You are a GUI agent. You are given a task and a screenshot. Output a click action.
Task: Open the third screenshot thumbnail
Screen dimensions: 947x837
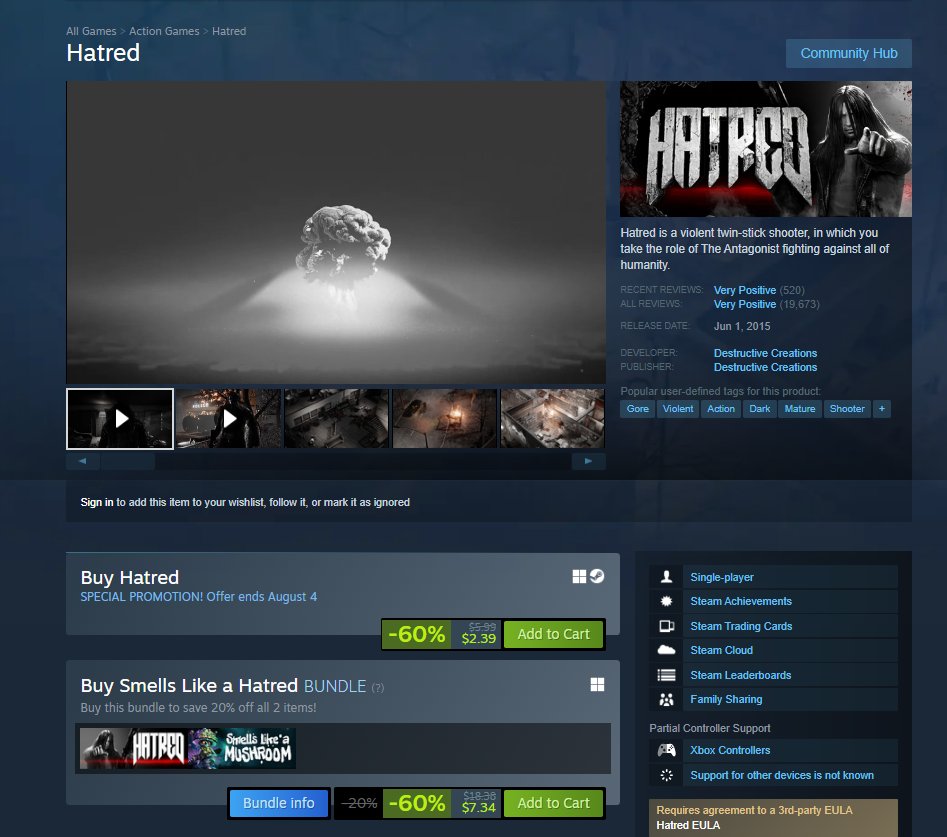click(336, 418)
